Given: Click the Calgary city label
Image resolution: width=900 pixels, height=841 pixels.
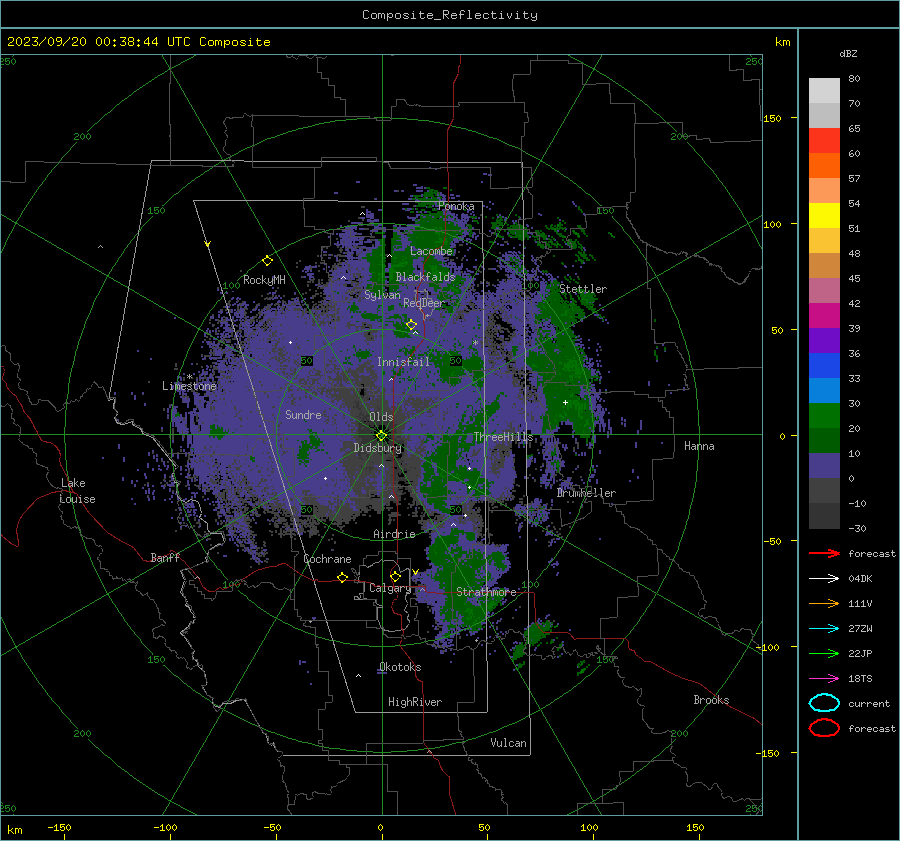Looking at the screenshot, I should [390, 588].
